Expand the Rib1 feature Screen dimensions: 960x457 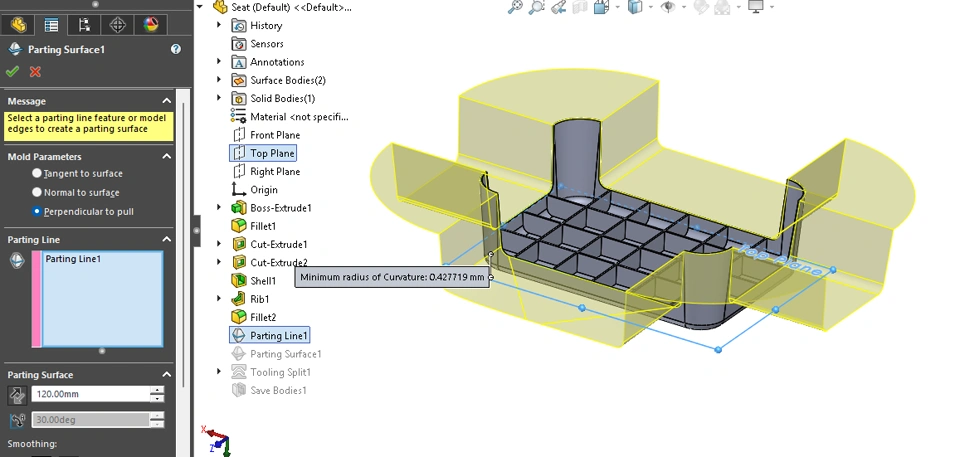pyautogui.click(x=219, y=299)
